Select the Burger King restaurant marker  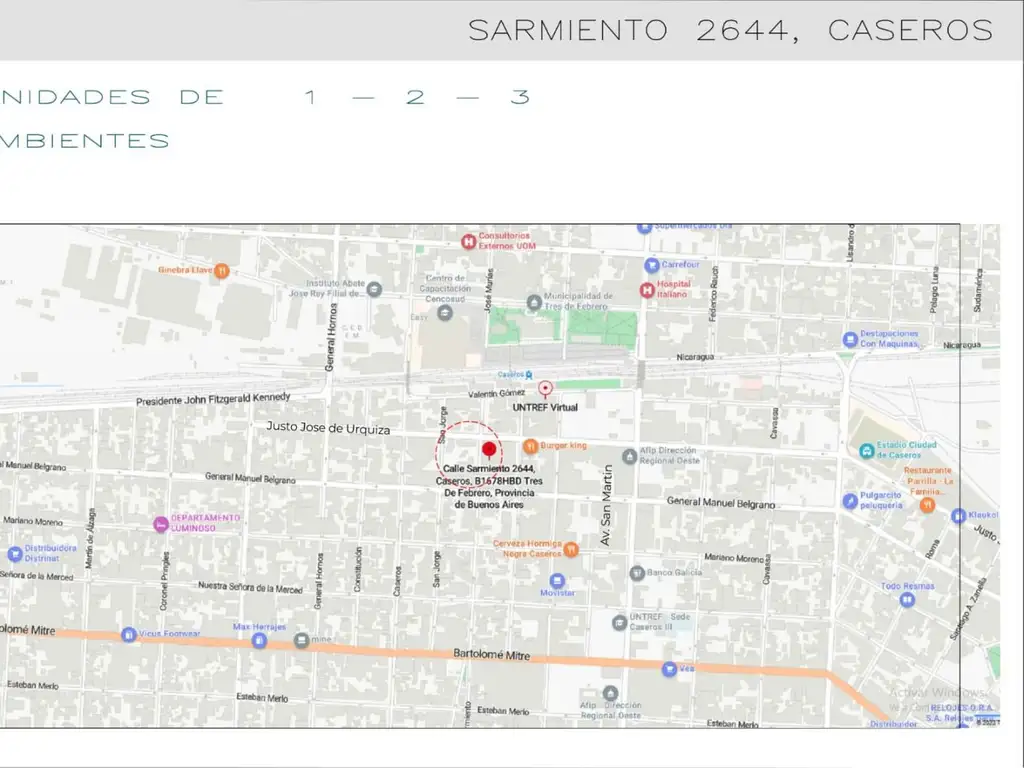(531, 445)
